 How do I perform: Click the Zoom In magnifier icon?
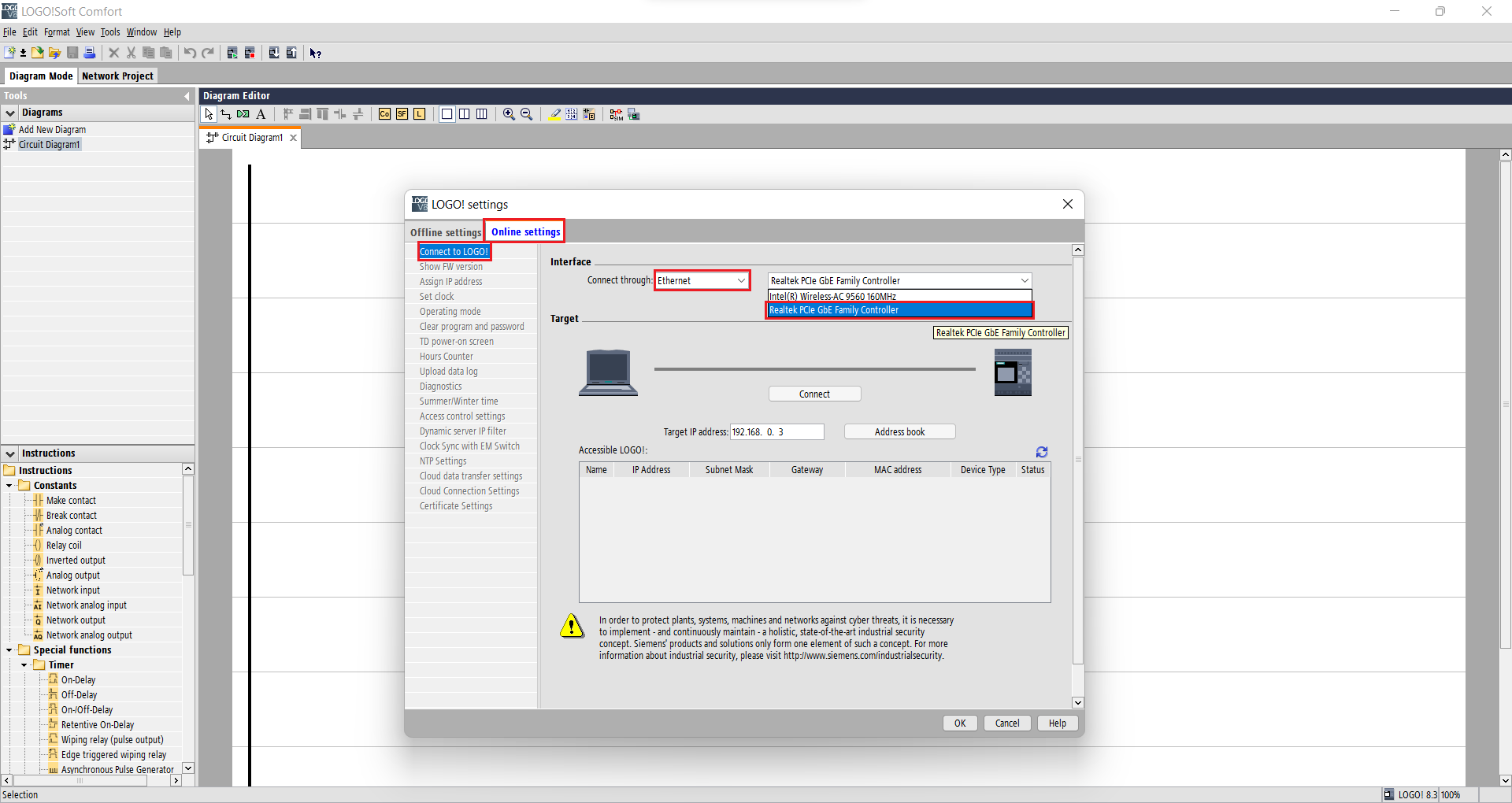pyautogui.click(x=509, y=114)
